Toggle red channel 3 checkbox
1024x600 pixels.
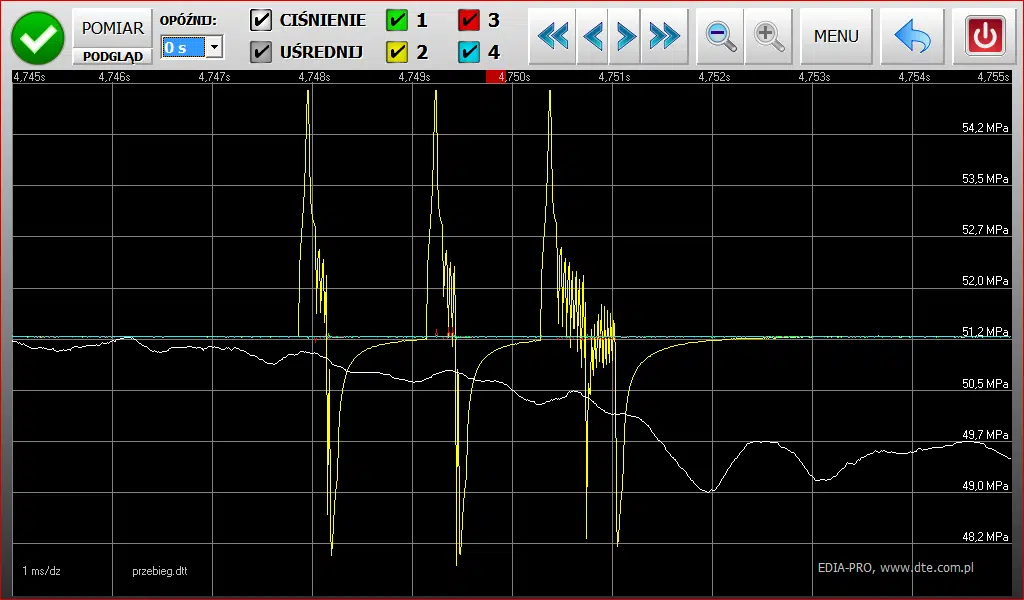[469, 20]
